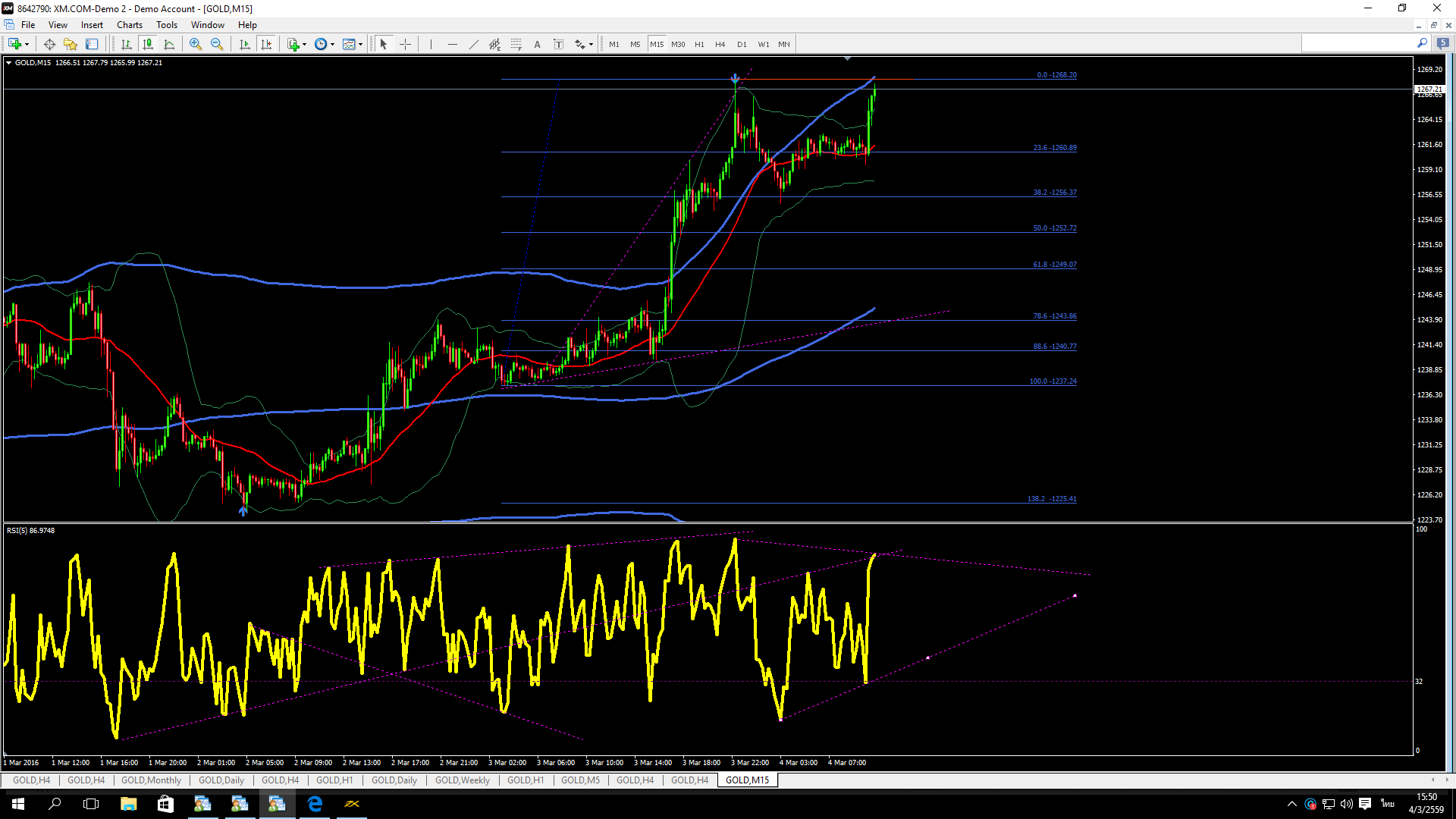Draw a vertical line tool
This screenshot has height=819, width=1456.
431,44
